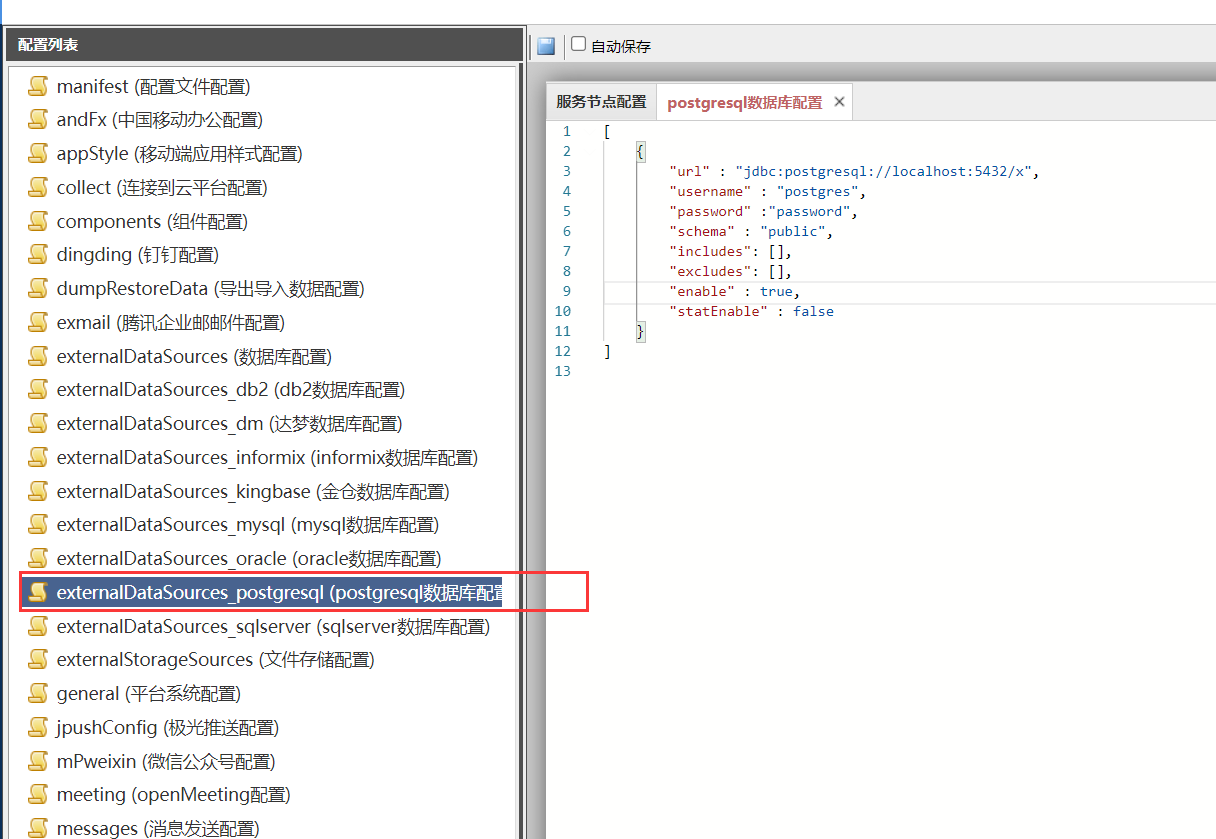1216x839 pixels.
Task: Select externalDataSources_kingbase (金仓数据库配置)
Action: coord(253,492)
